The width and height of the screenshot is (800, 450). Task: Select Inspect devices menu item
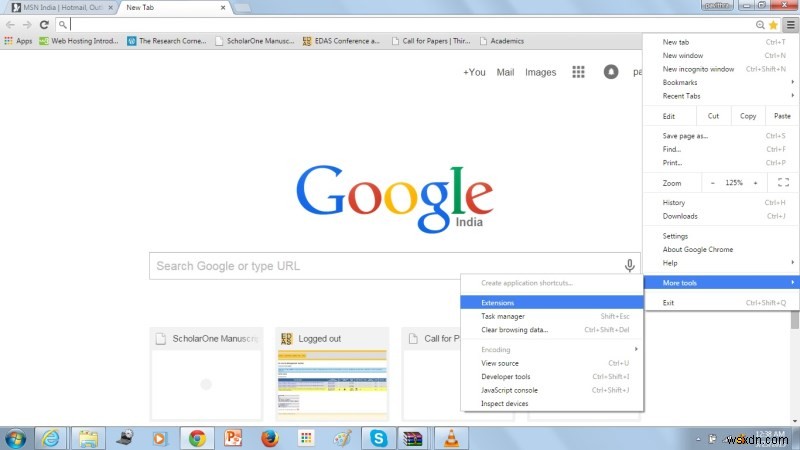(x=552, y=404)
